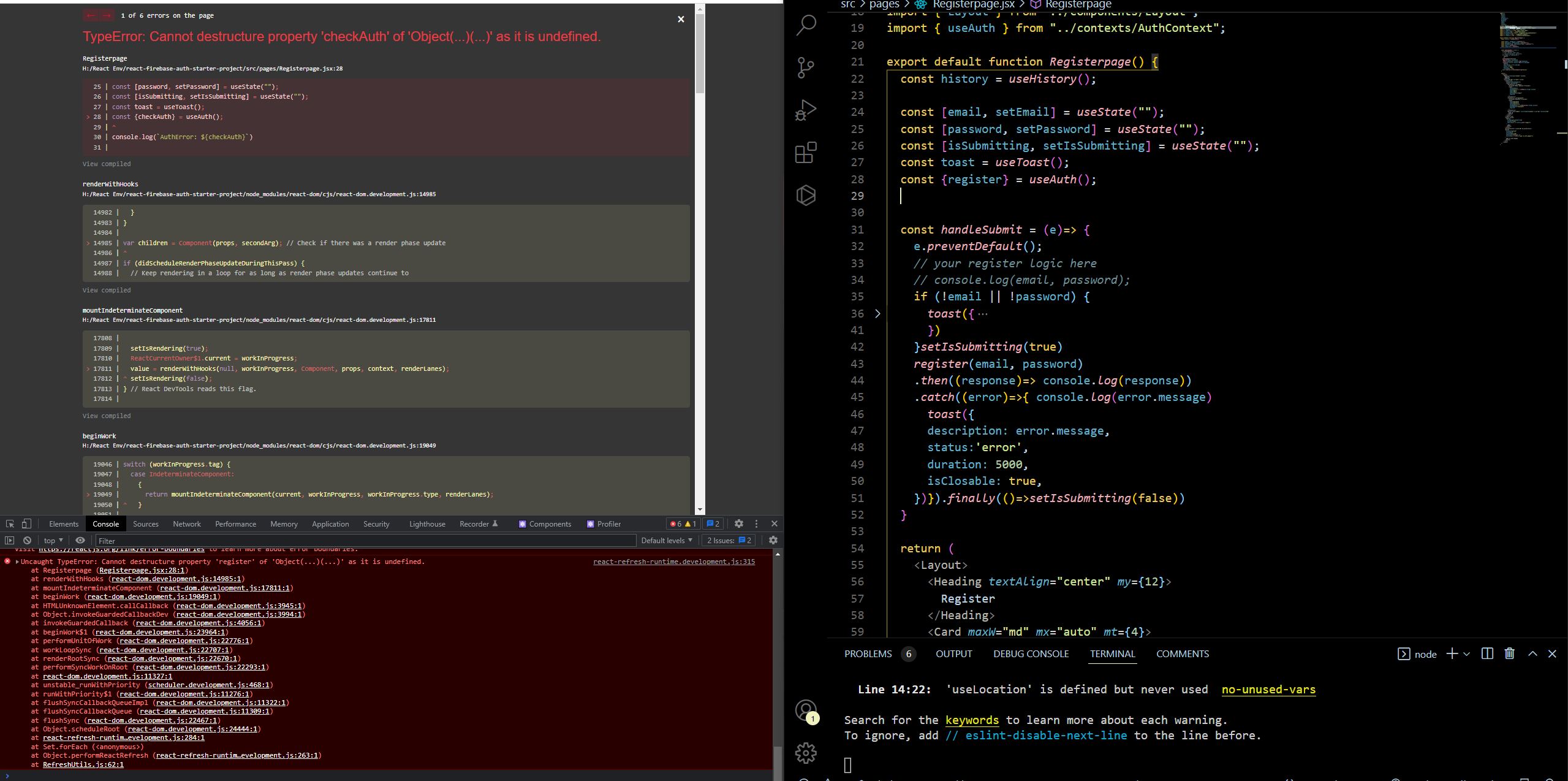Open the Search view in VS Code
This screenshot has height=781, width=1568.
click(x=806, y=25)
